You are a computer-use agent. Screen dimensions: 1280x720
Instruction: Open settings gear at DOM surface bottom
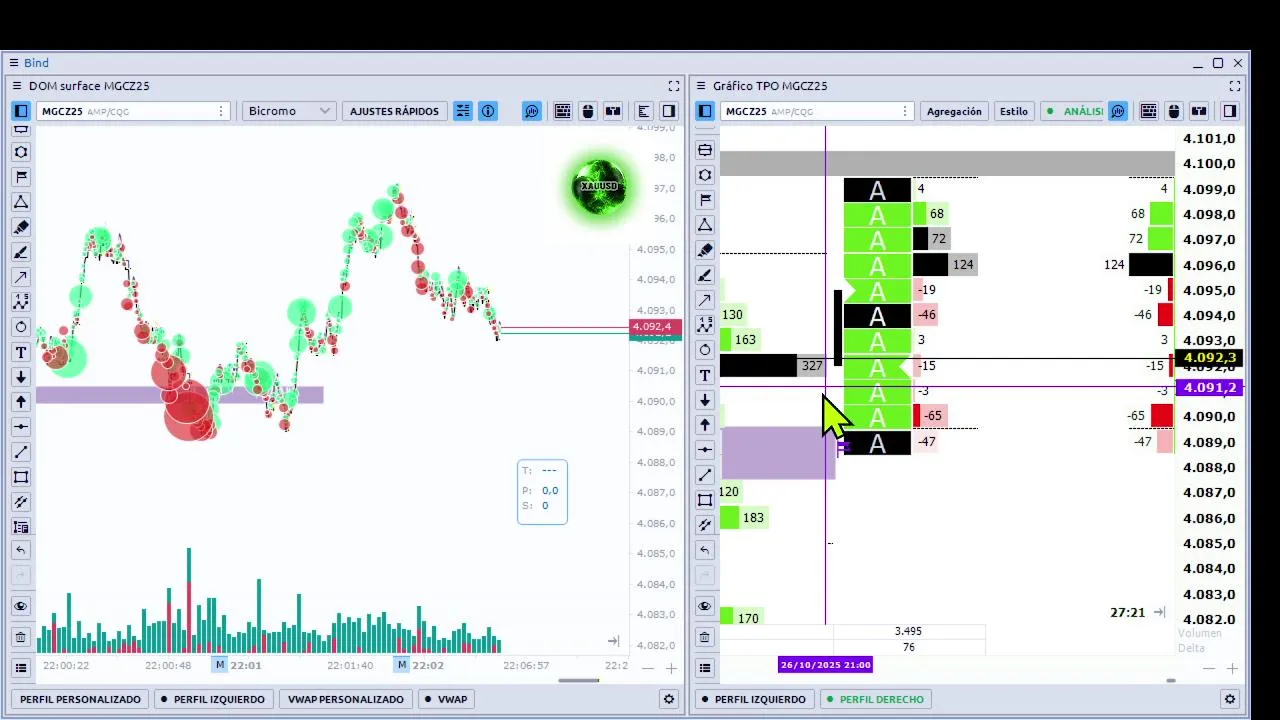click(669, 699)
